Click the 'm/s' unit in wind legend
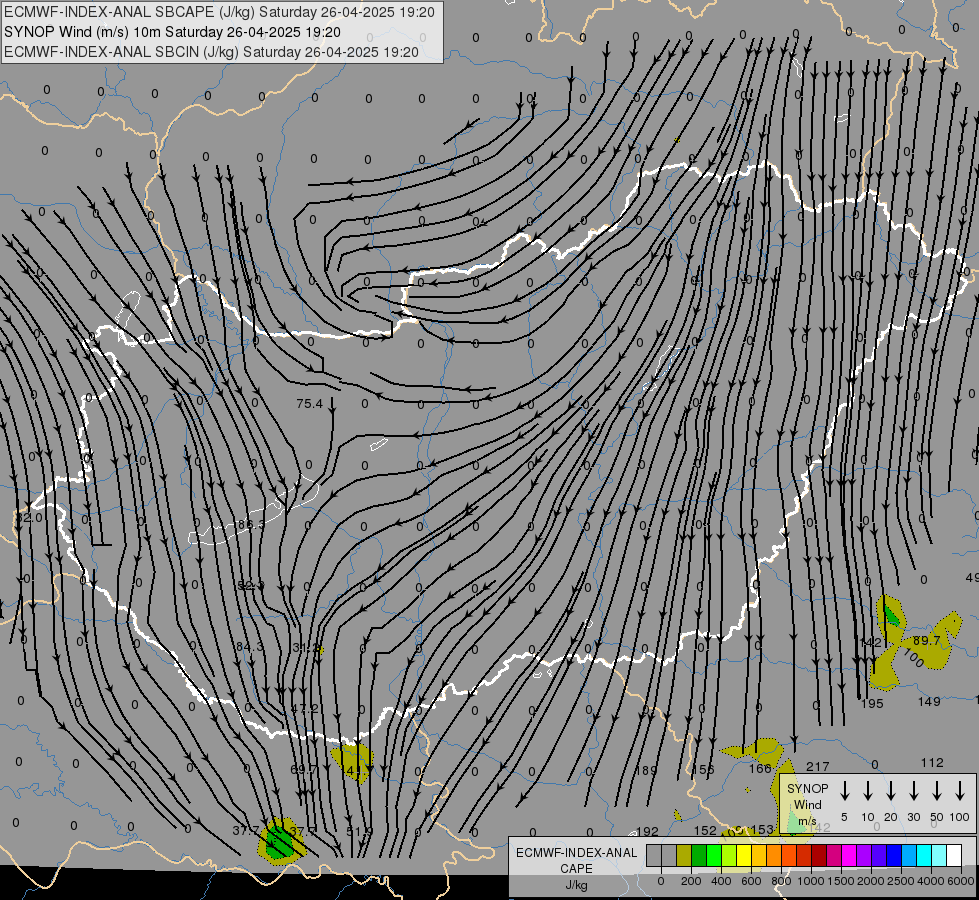The image size is (979, 900). tap(807, 821)
